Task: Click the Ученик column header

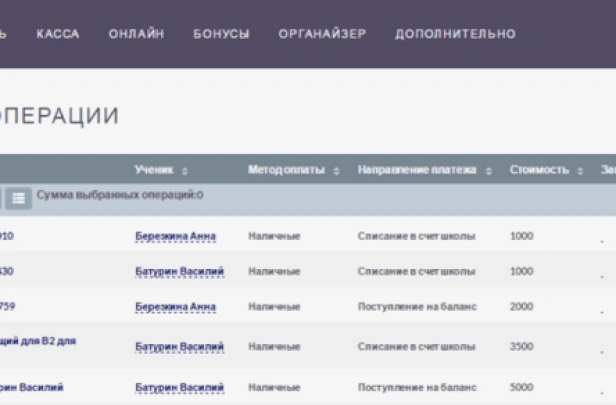Action: [154, 171]
